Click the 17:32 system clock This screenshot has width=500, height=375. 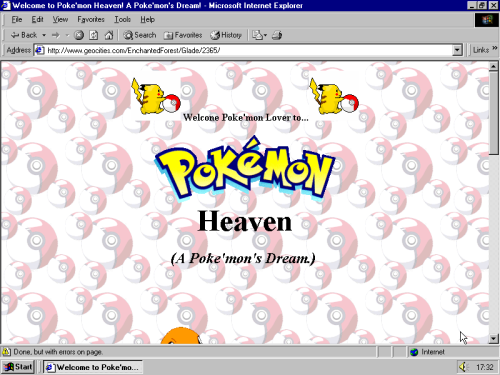485,367
